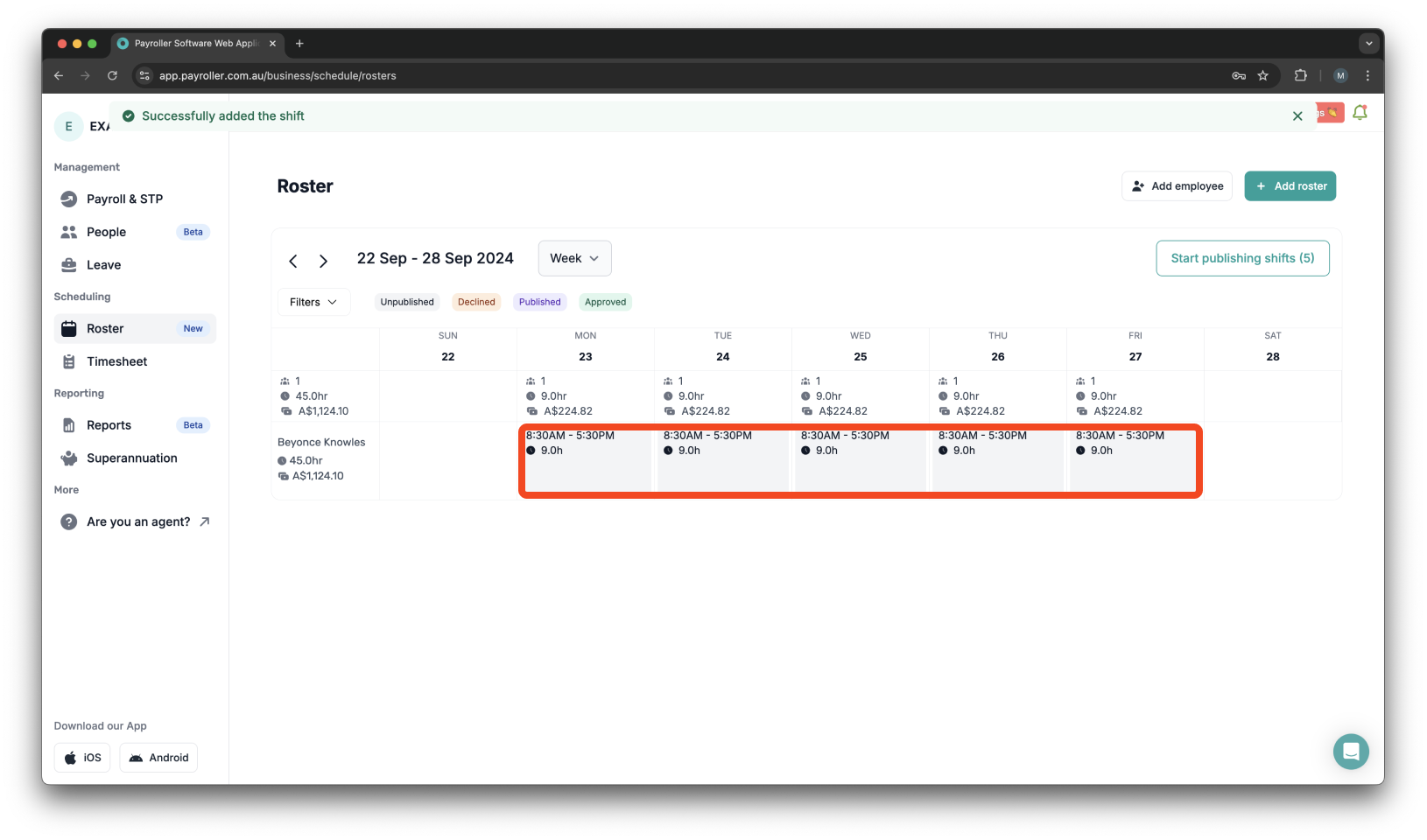Open the chat support widget
Viewport: 1427px width, 840px height.
[x=1351, y=752]
